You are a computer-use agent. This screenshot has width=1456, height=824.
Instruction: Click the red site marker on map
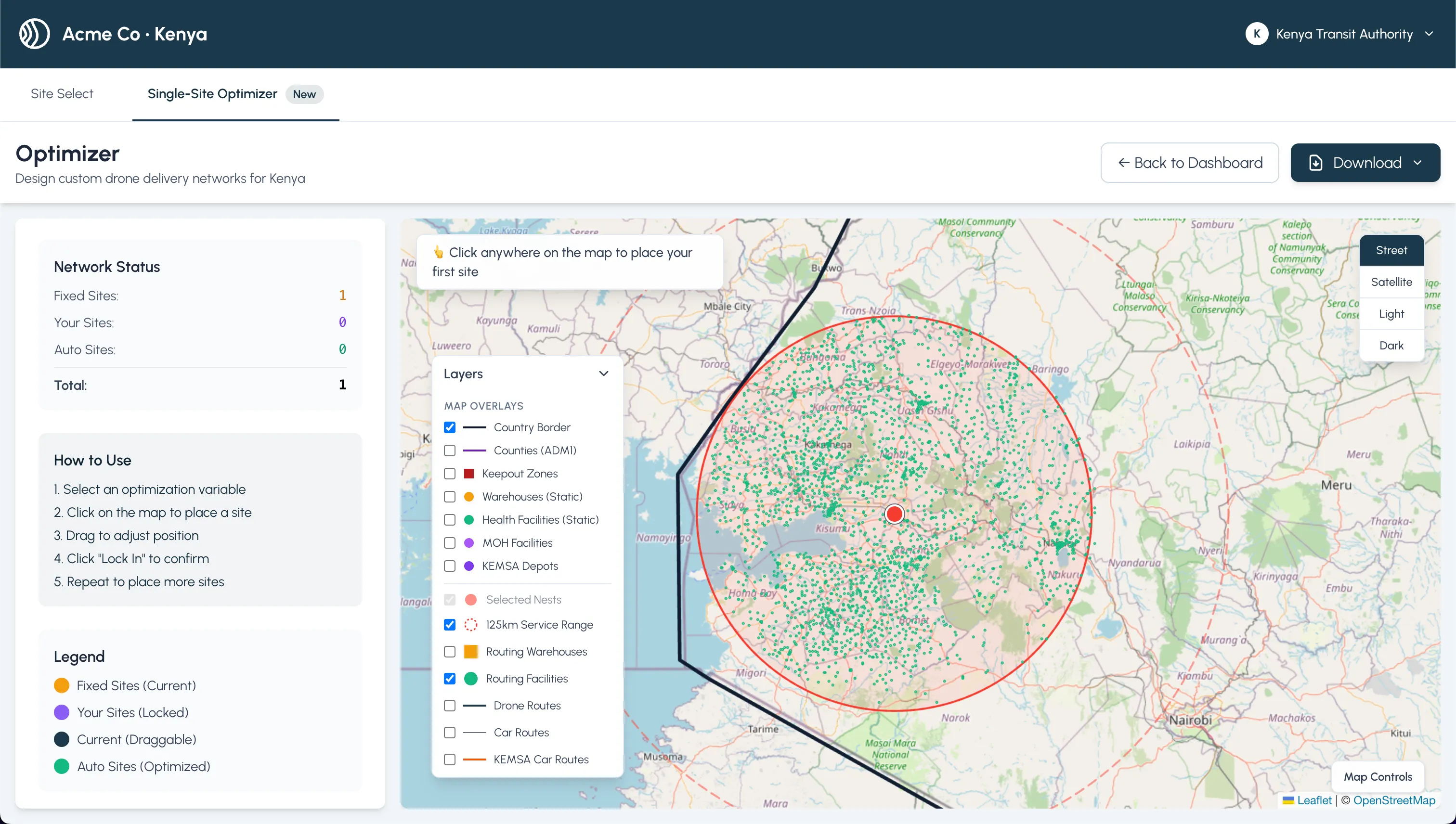tap(894, 514)
